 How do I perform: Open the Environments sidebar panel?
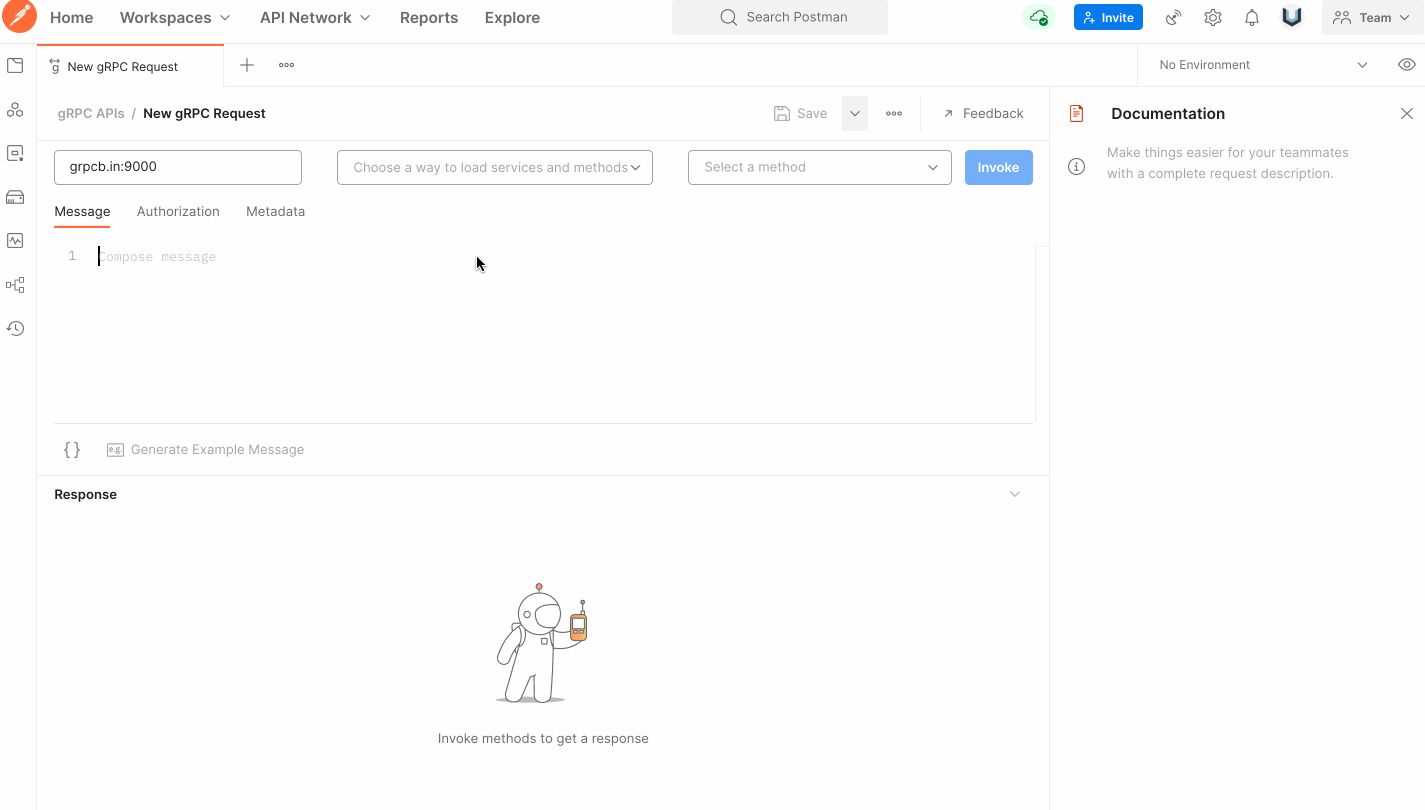click(x=15, y=152)
